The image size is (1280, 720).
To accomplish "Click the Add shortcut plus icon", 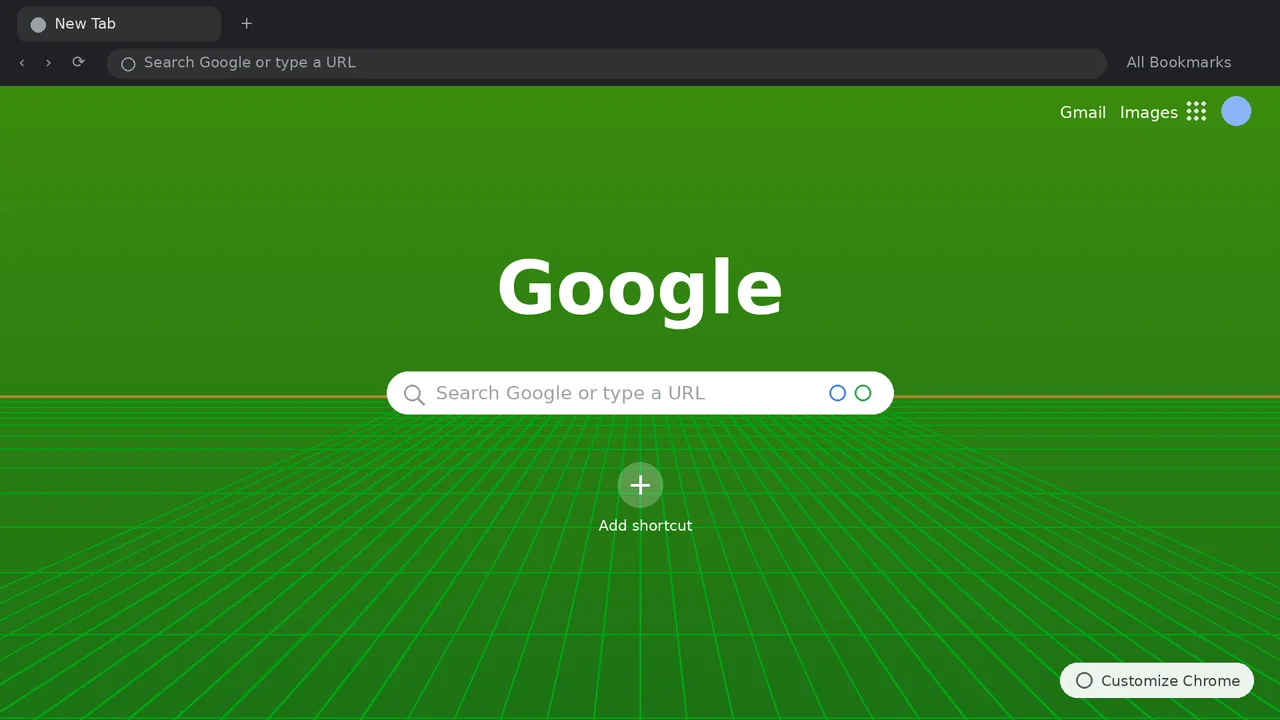I will click(x=640, y=485).
